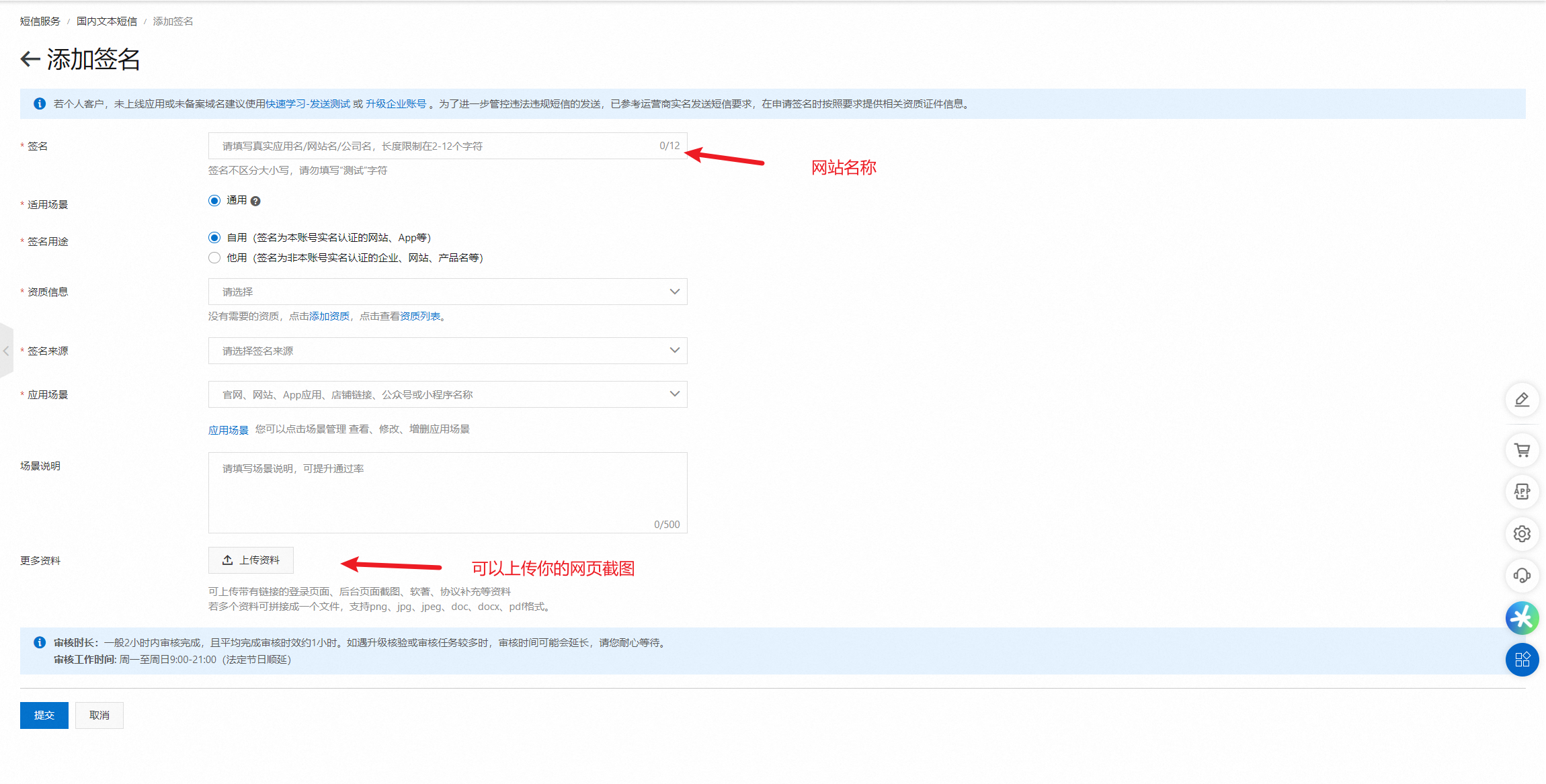Select the 自用 signature usage option
The image size is (1546, 784).
[214, 238]
